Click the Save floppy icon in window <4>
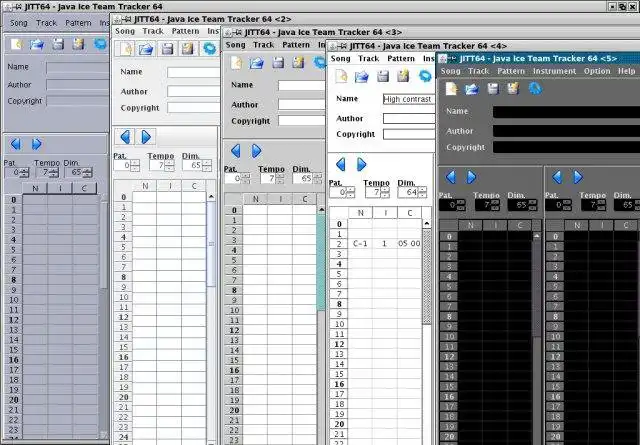The width and height of the screenshot is (640, 445). coord(383,76)
